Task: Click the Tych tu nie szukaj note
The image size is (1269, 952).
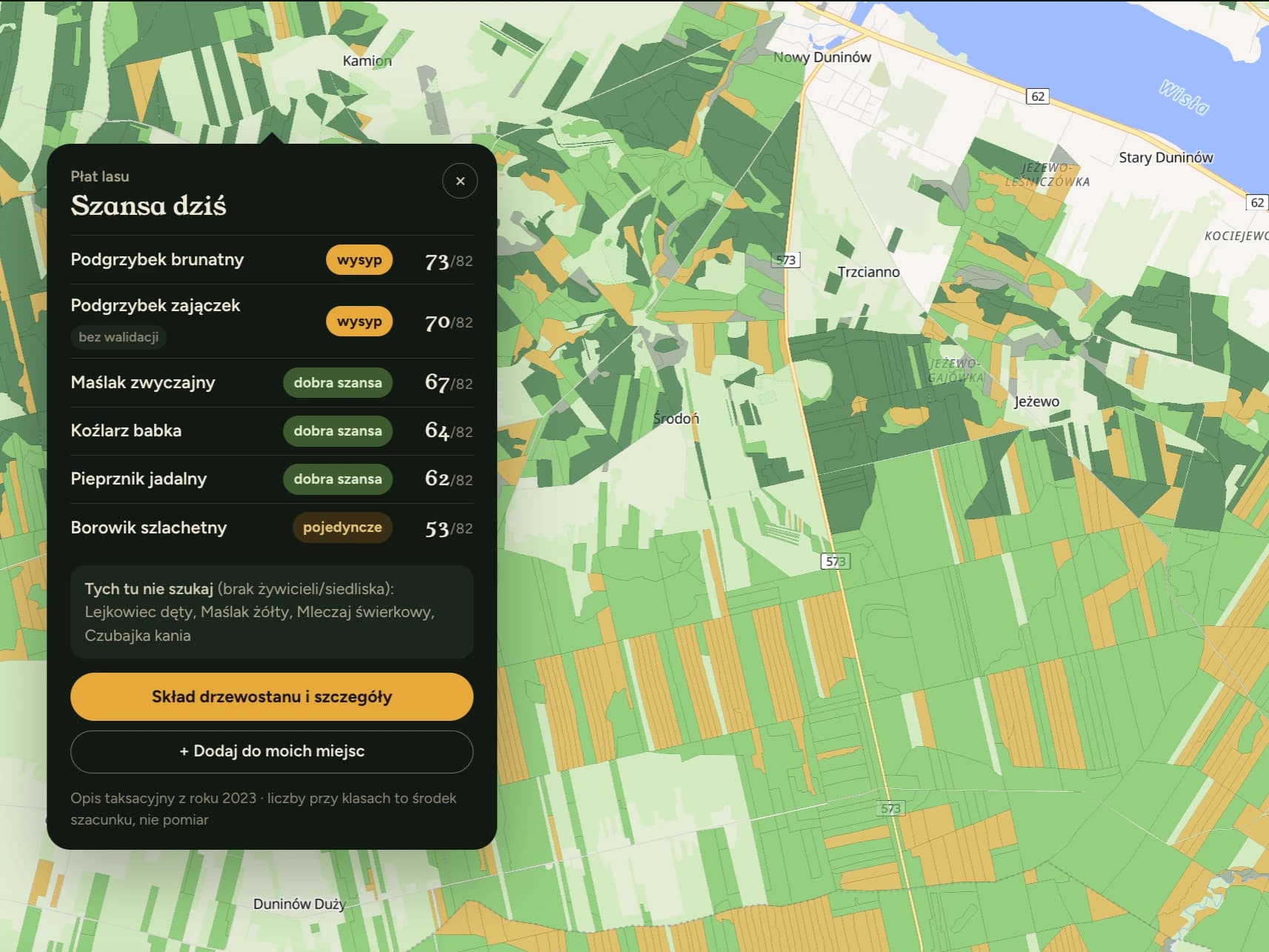Action: pos(272,612)
